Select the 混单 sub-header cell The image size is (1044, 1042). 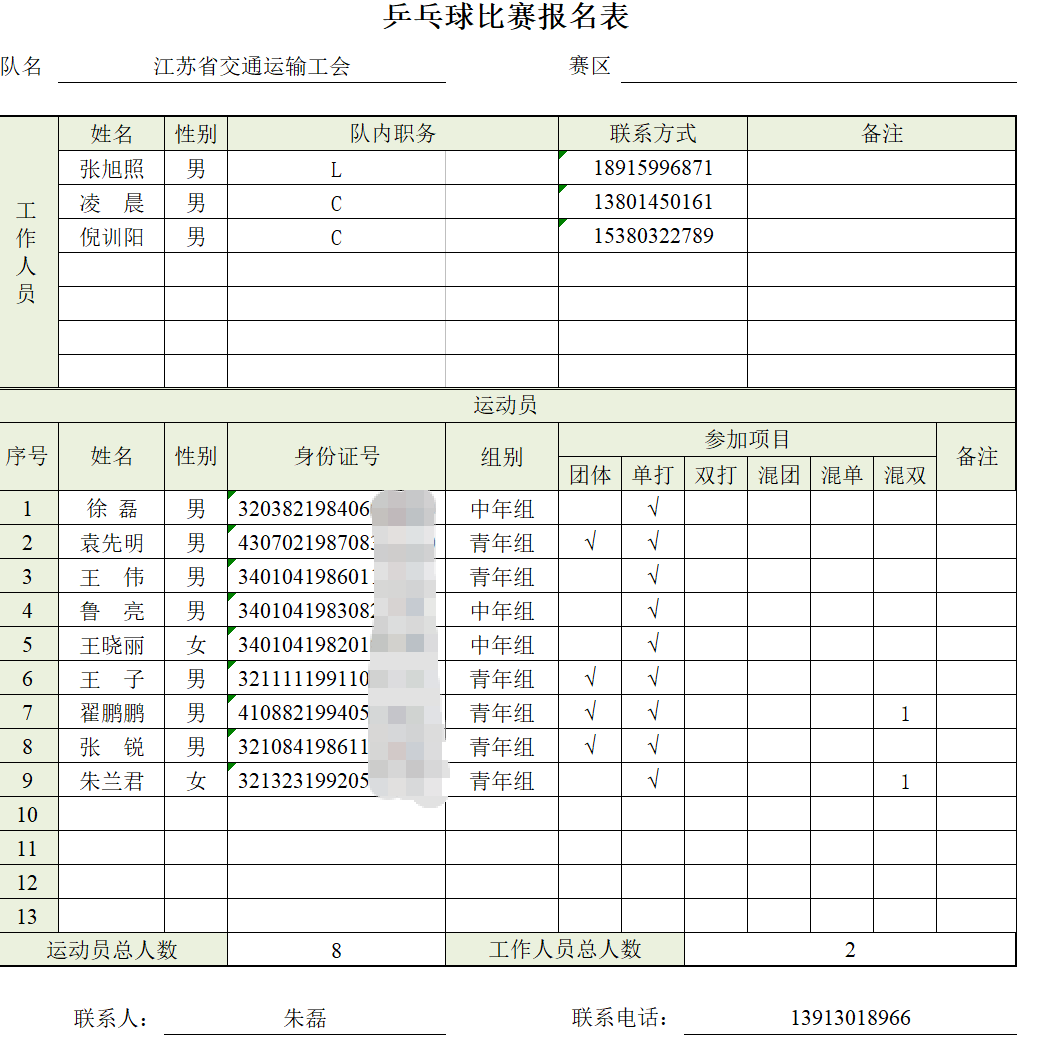click(842, 475)
